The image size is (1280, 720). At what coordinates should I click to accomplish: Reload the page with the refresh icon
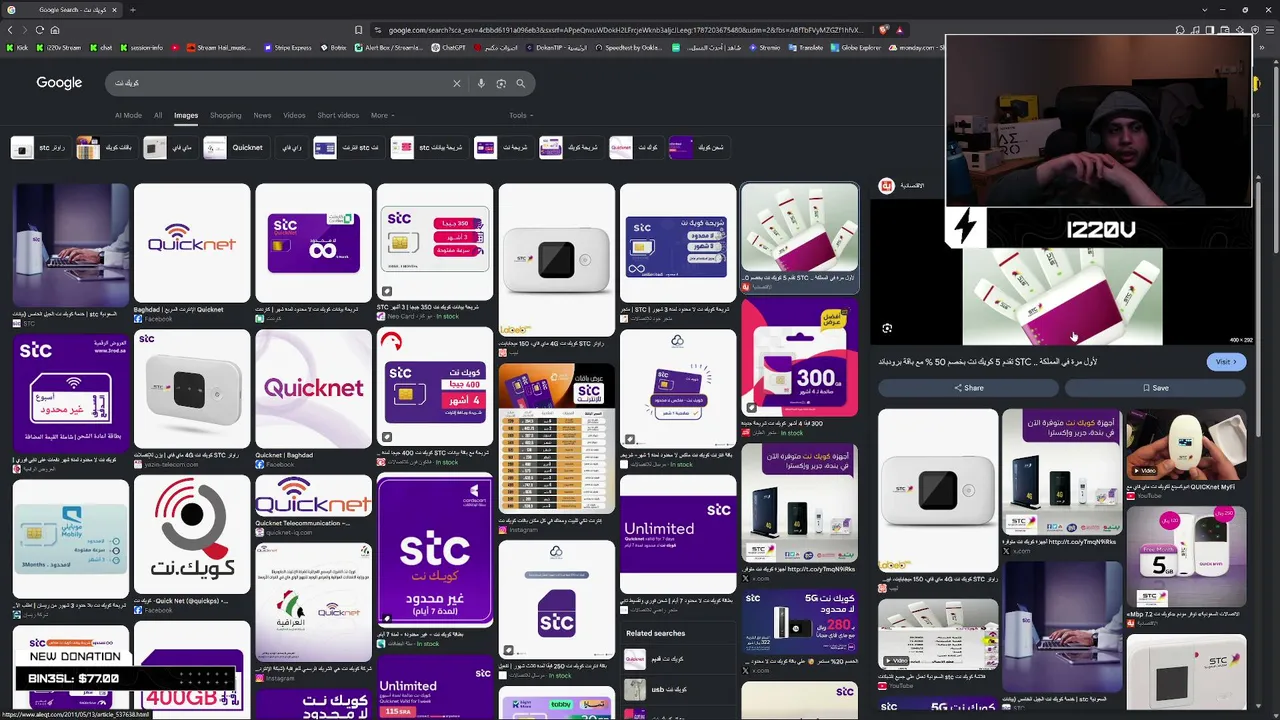(40, 30)
